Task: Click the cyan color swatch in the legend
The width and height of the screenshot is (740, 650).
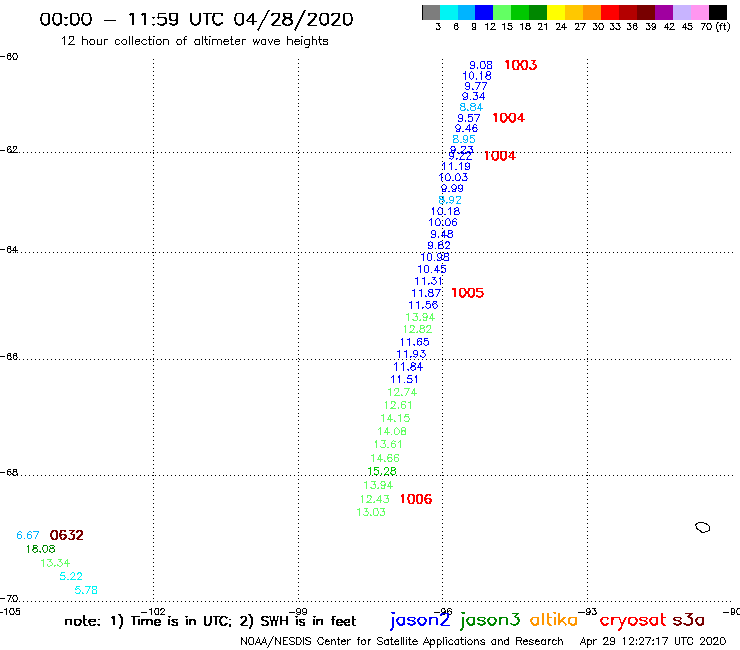Action: (449, 12)
